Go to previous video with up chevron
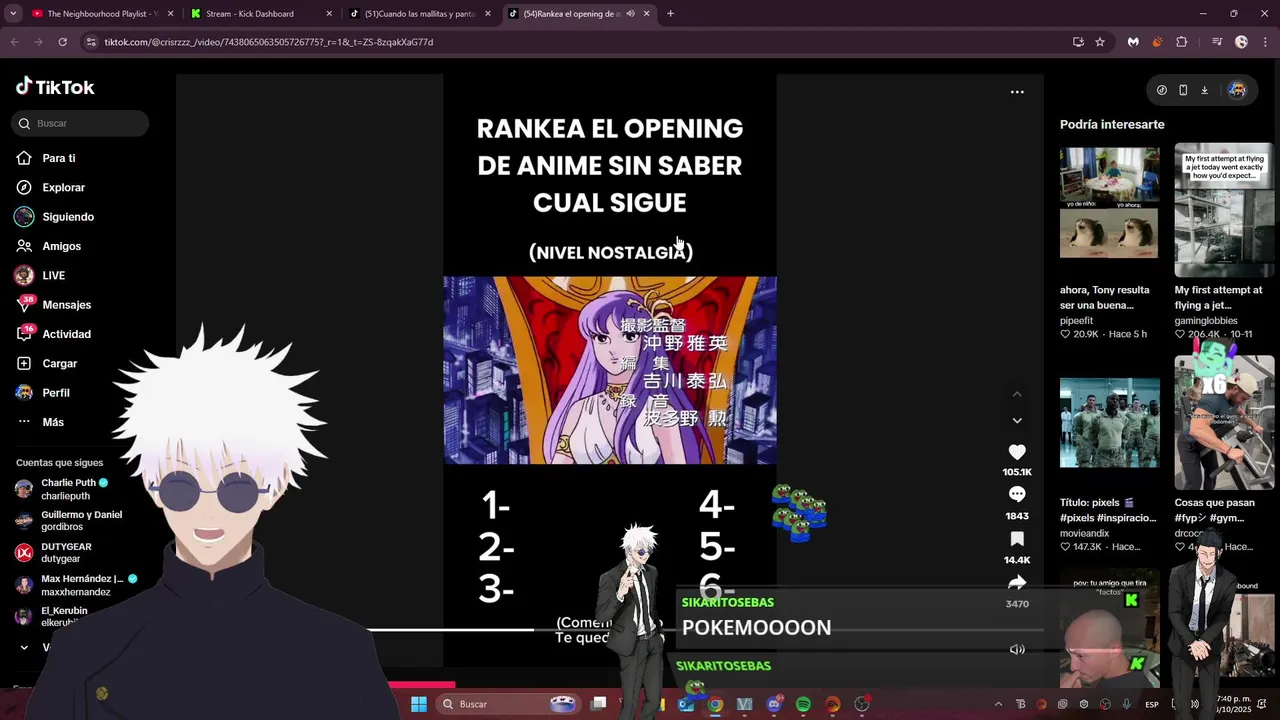Viewport: 1280px width, 720px height. (1017, 394)
